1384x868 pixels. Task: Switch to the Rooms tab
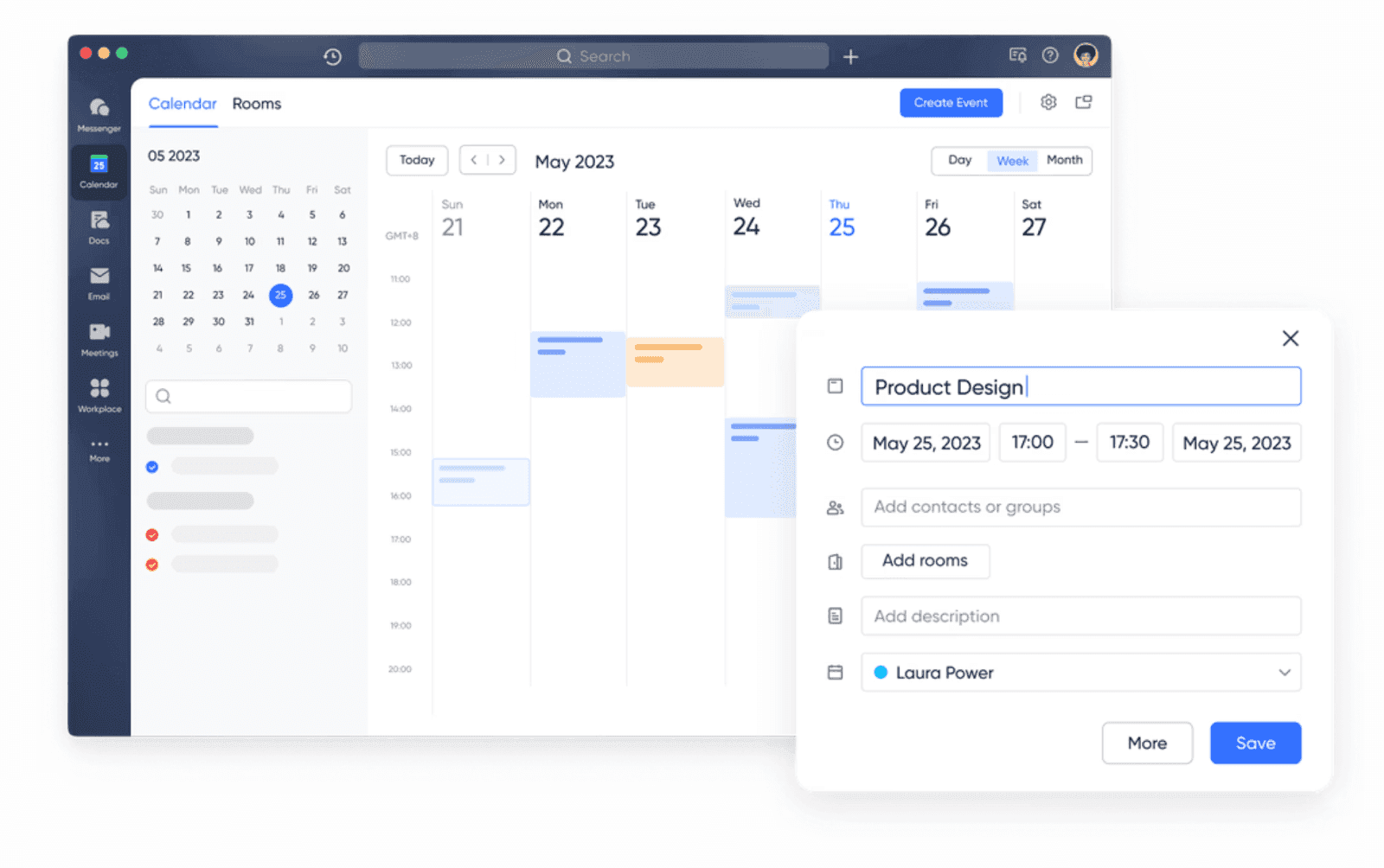point(256,103)
